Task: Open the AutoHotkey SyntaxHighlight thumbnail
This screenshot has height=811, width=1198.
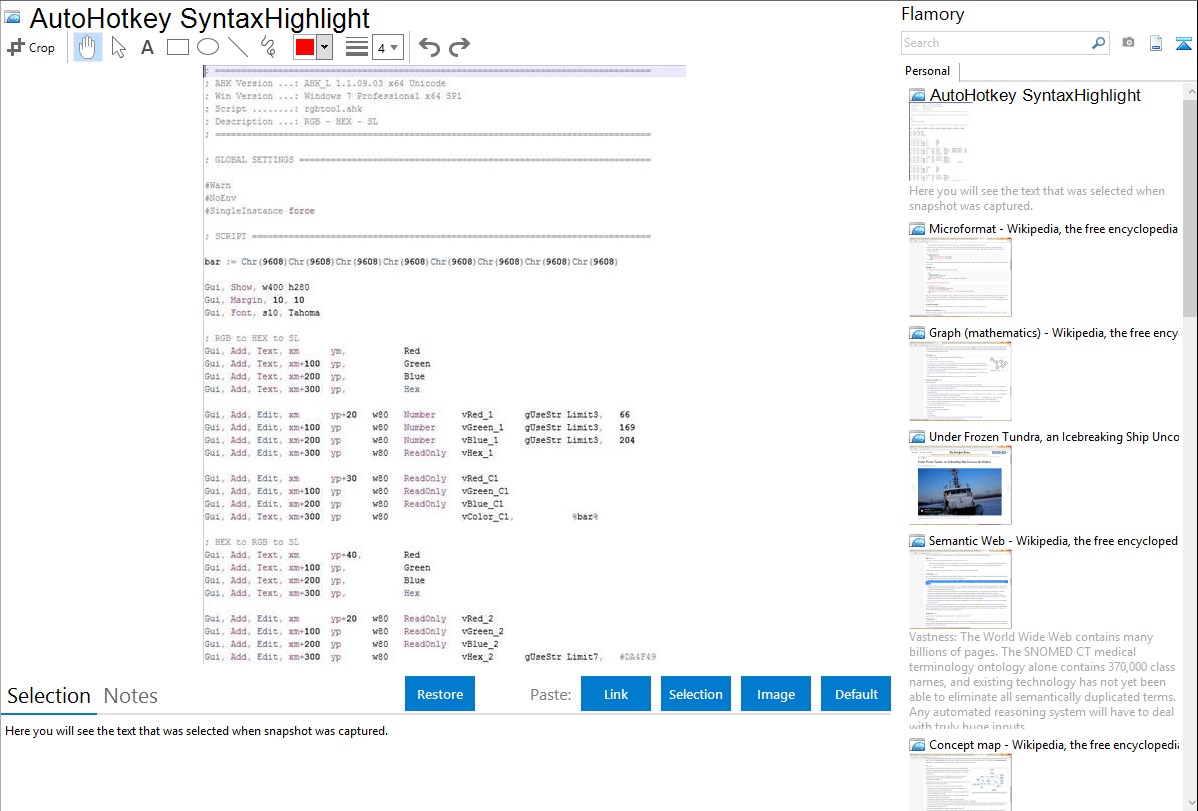Action: tap(939, 143)
